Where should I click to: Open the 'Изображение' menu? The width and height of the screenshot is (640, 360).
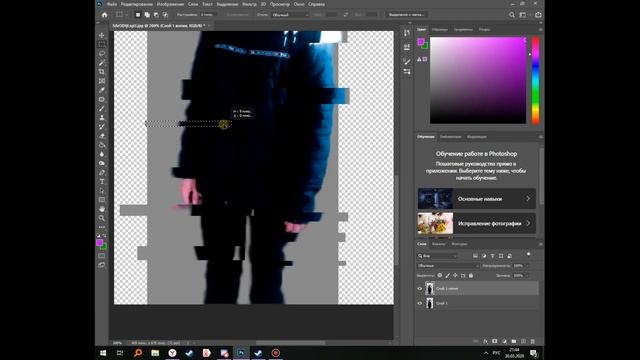(x=170, y=4)
